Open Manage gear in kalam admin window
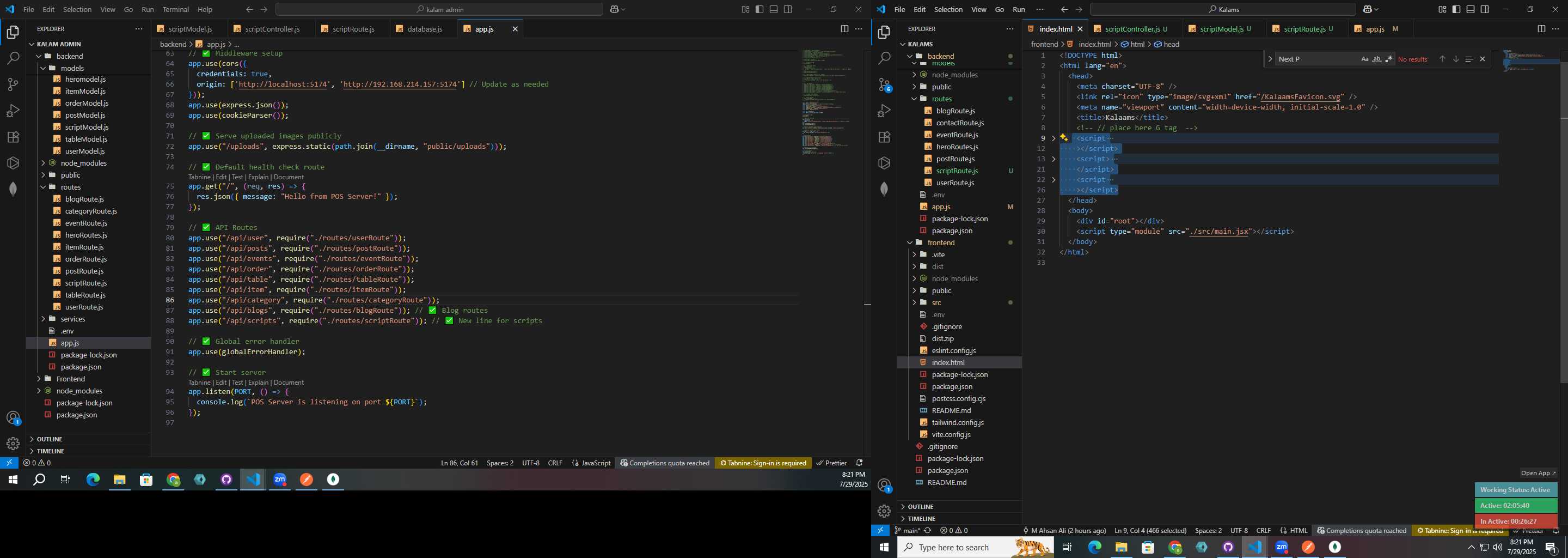This screenshot has width=1568, height=558. tap(13, 444)
